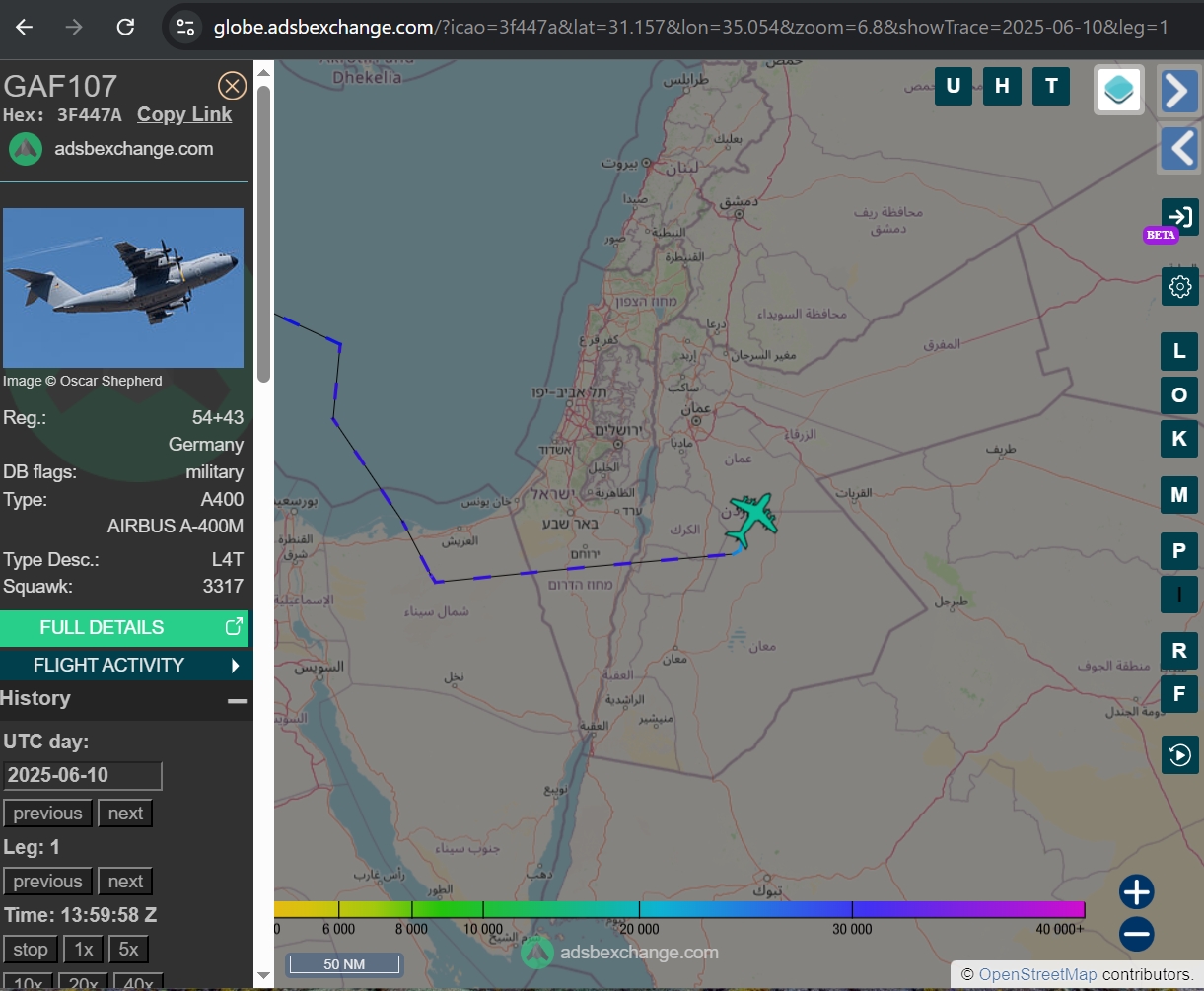Viewport: 1204px width, 991px height.
Task: Open FULL DETAILS page
Action: pos(124,627)
